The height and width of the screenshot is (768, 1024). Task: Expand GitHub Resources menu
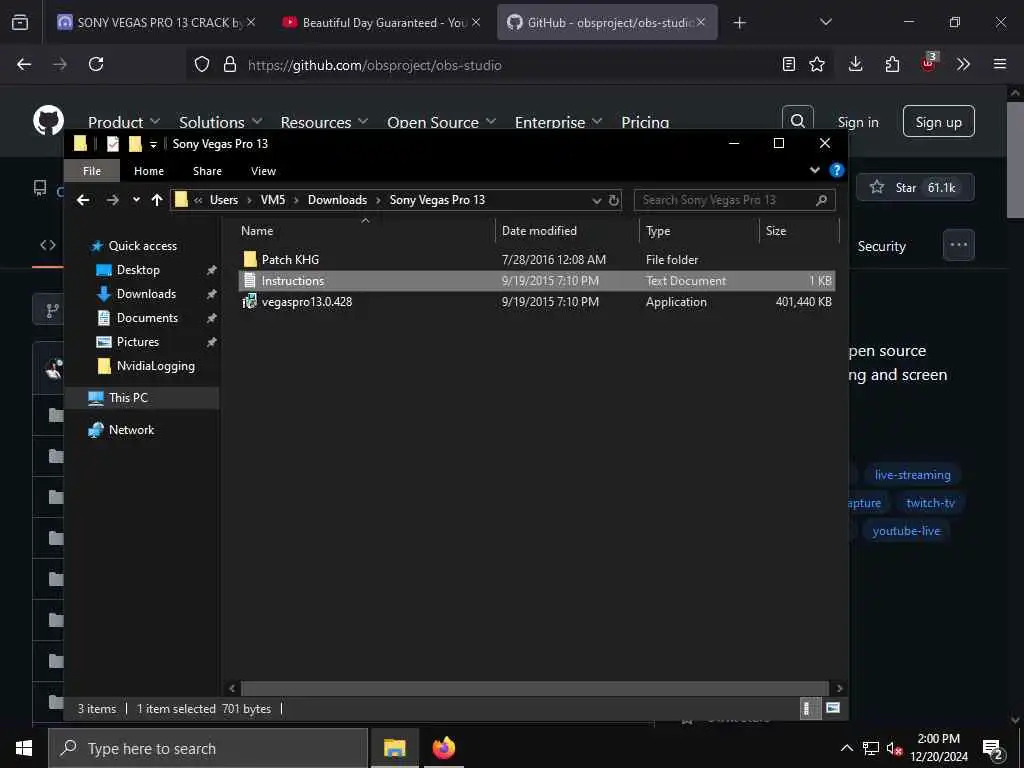324,122
